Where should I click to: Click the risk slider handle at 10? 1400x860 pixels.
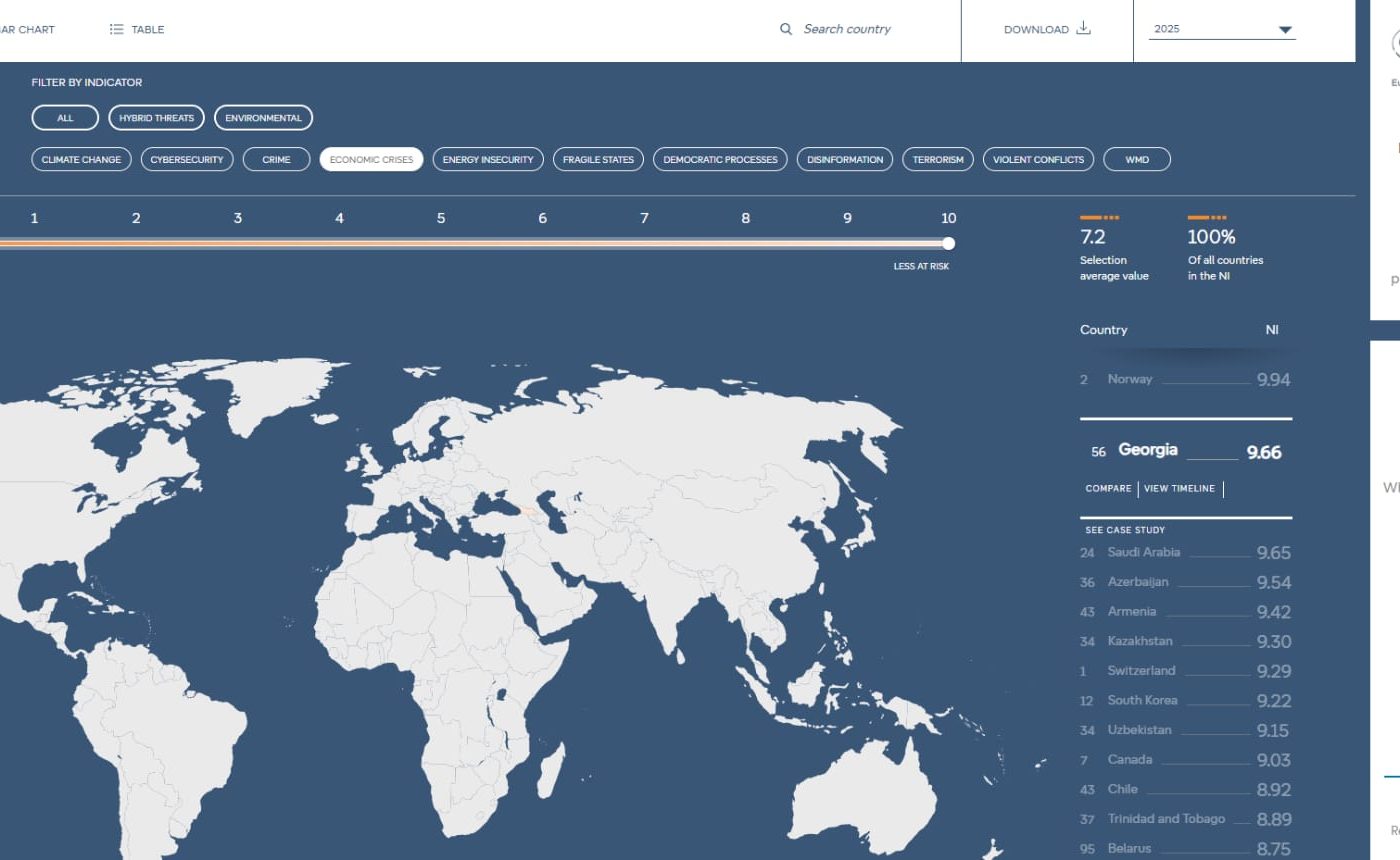pyautogui.click(x=948, y=243)
